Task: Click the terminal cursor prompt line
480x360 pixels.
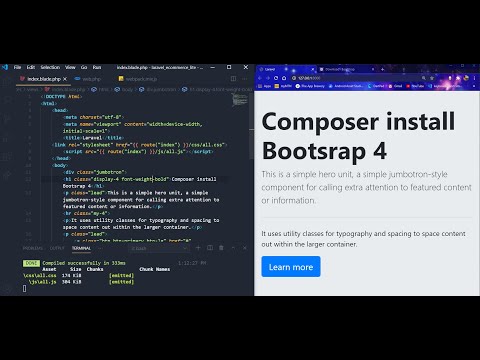Action: coord(24,289)
